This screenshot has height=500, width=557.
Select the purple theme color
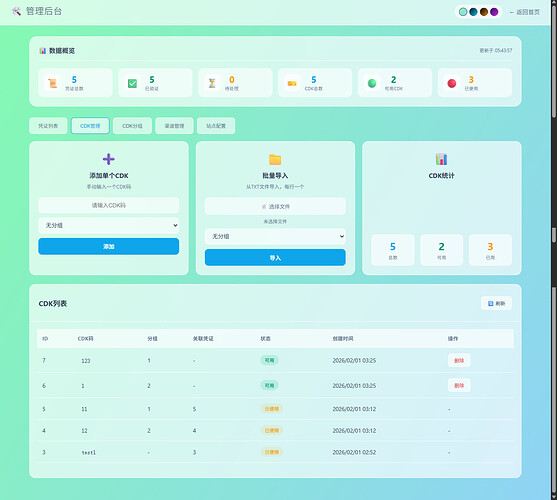tap(494, 12)
